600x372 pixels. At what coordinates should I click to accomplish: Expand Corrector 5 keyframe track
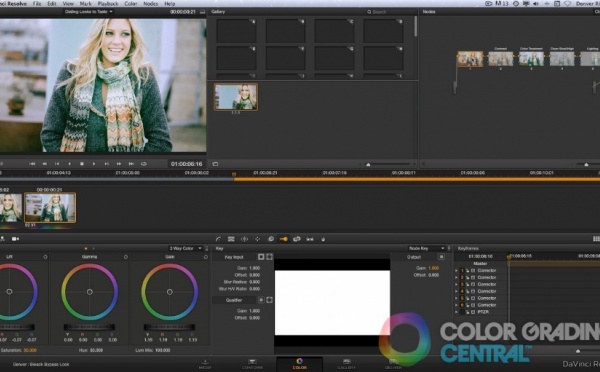(456, 298)
